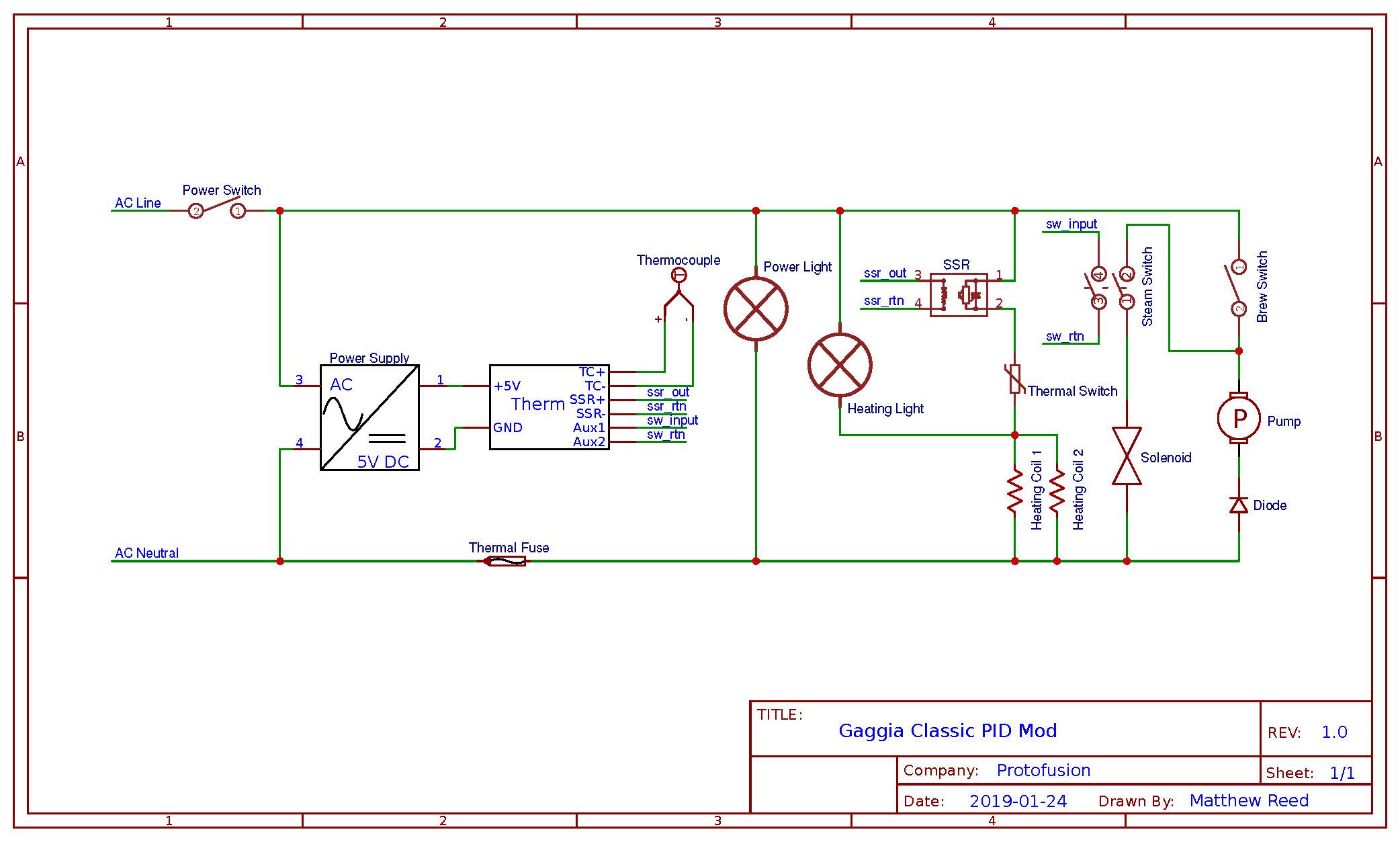Click the GND pin label on Therm
This screenshot has width=1400, height=842.
(508, 427)
